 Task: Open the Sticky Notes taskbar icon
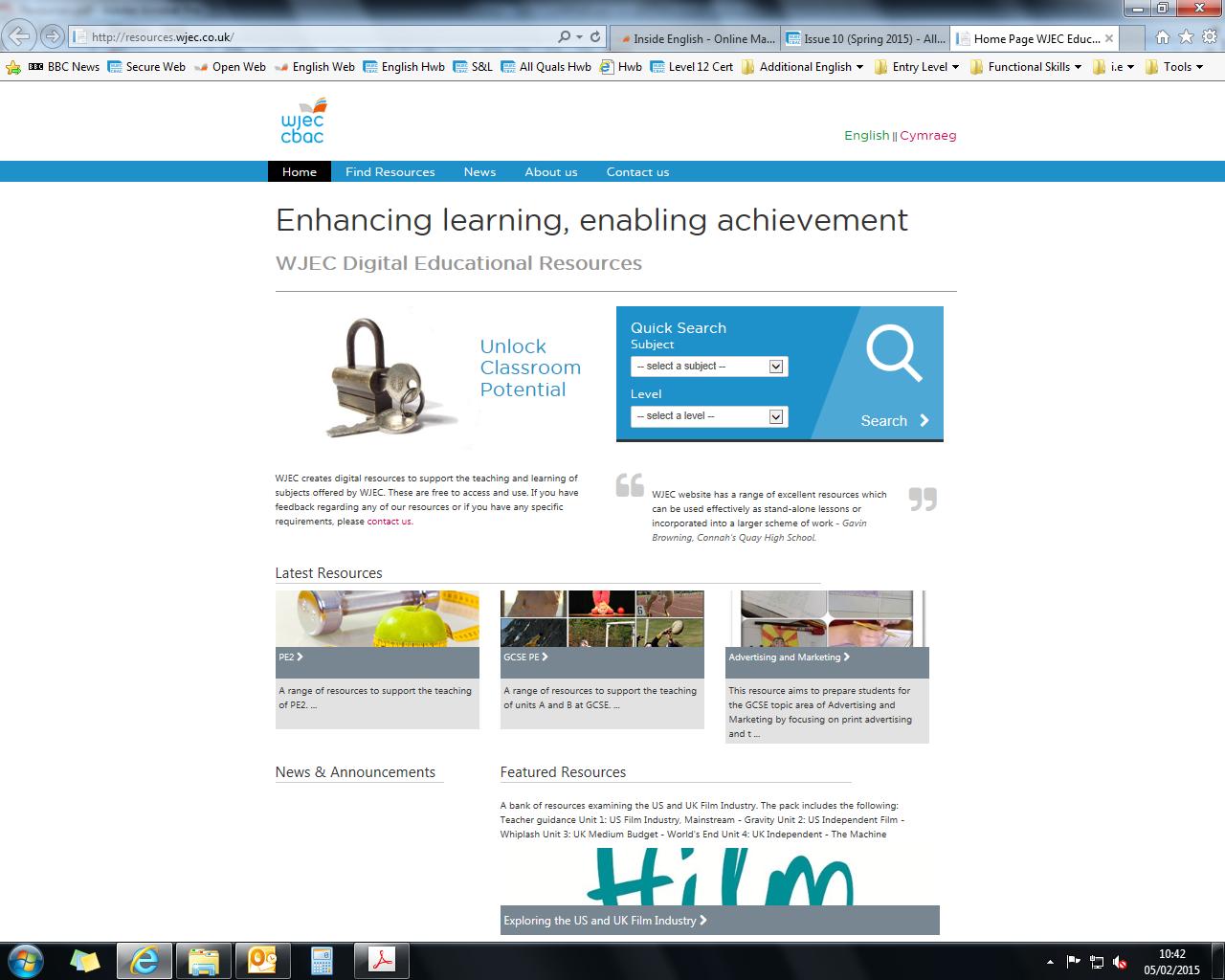(85, 960)
